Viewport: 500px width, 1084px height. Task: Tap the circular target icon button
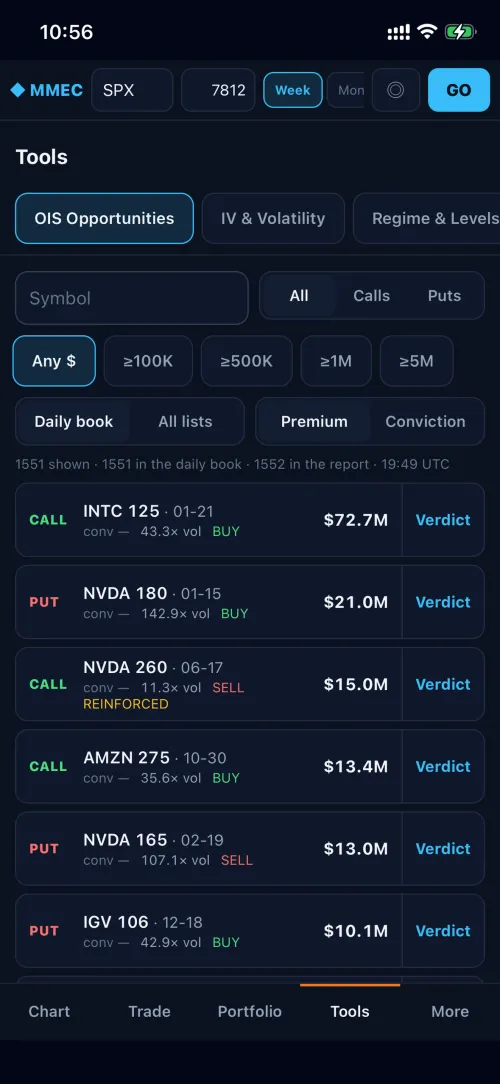396,90
